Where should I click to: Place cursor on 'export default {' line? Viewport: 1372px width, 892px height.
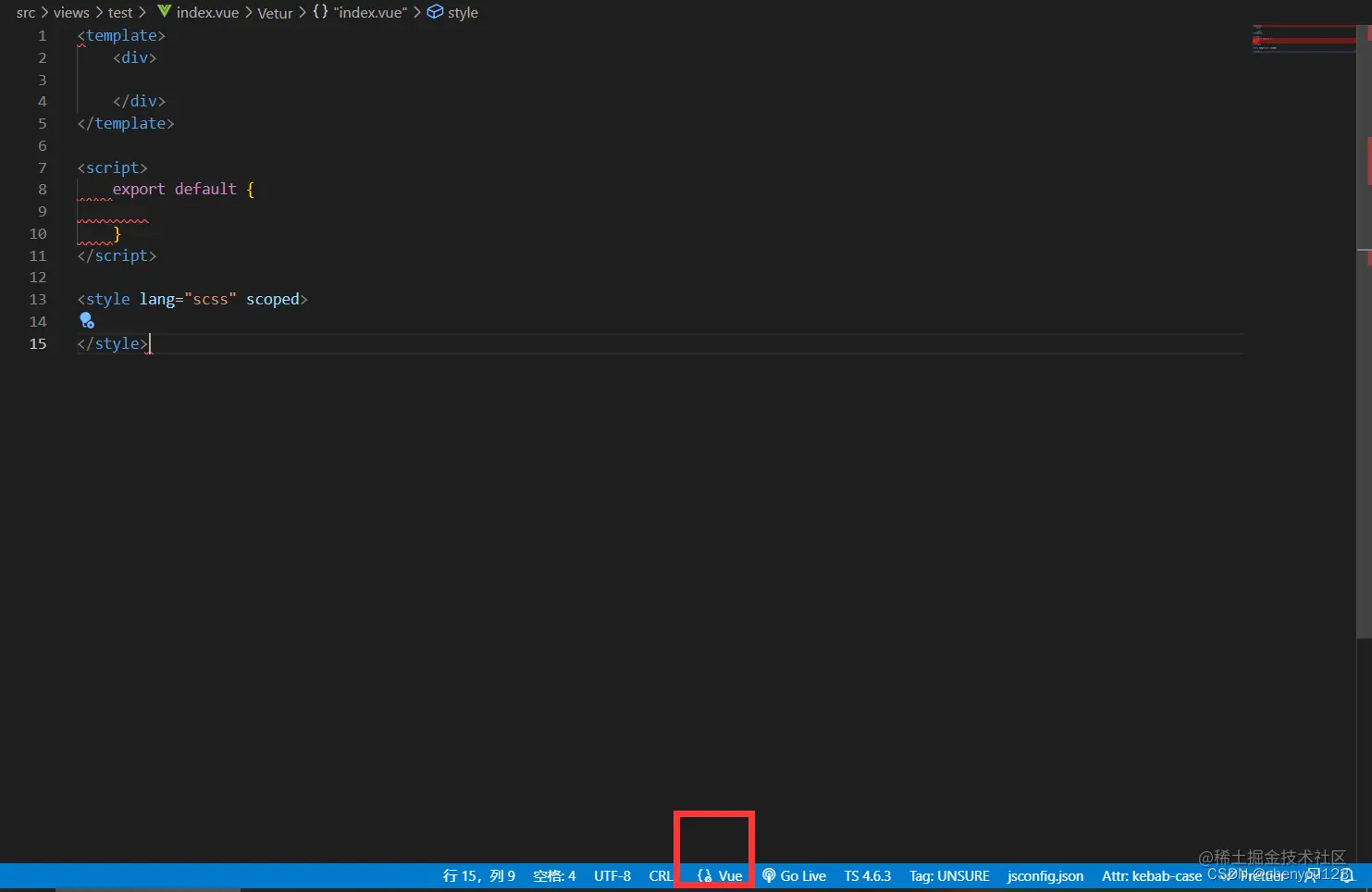[183, 189]
